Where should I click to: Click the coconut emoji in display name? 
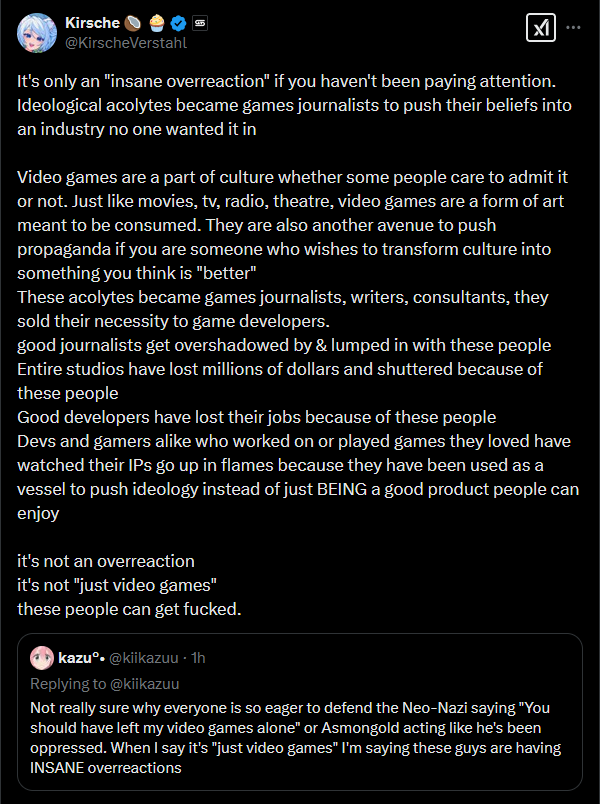click(x=132, y=23)
